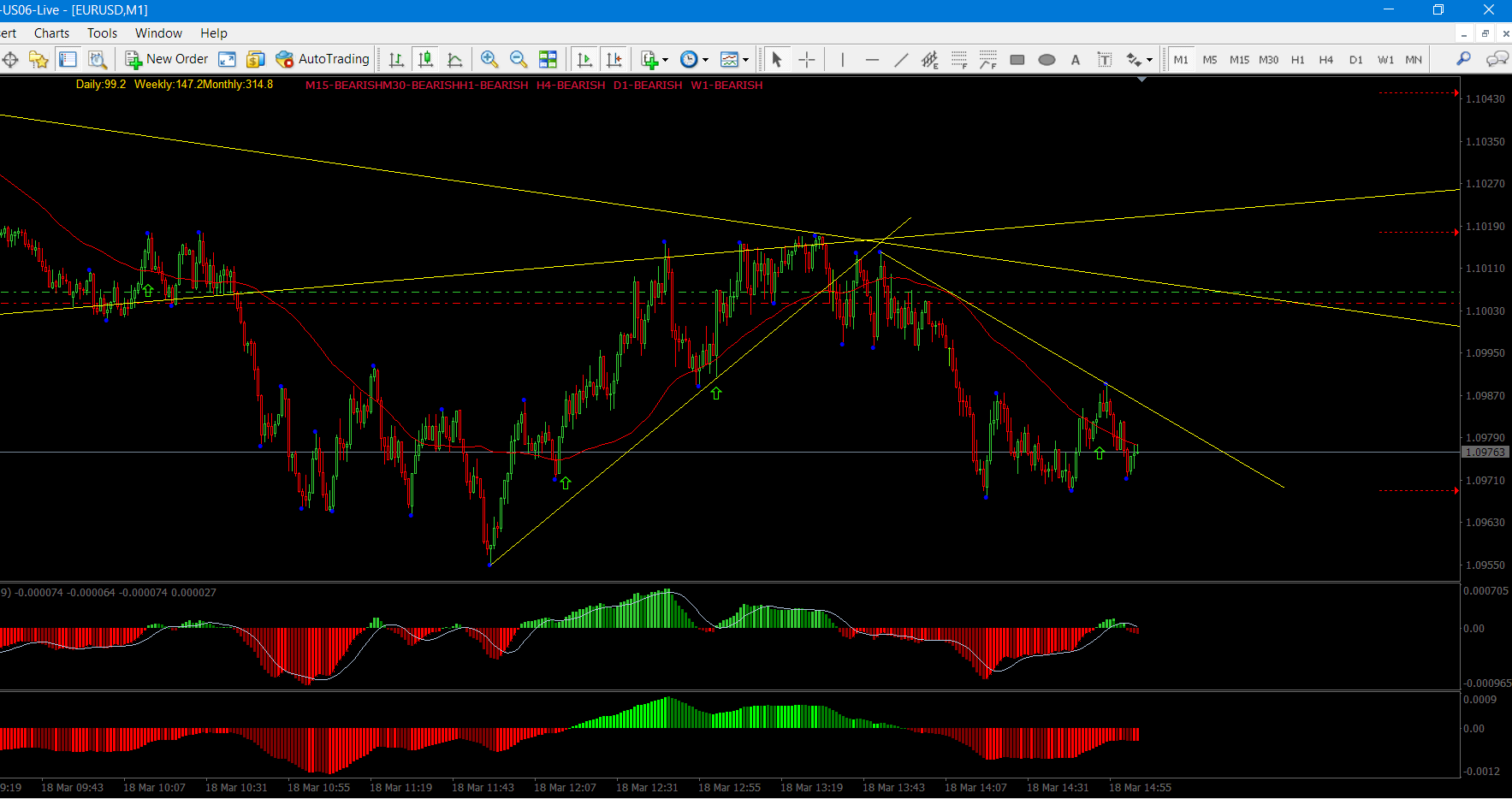Screen dimensions: 1512x799
Task: Open the Data Window crosshair icon
Action: coord(10,59)
